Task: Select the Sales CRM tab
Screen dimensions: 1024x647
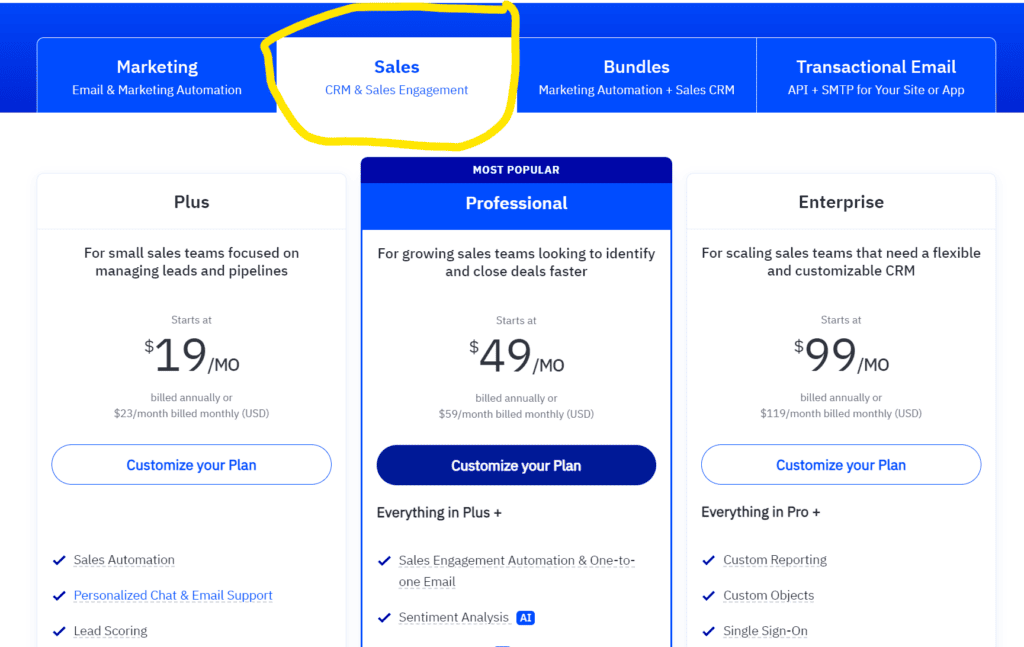Action: click(396, 76)
